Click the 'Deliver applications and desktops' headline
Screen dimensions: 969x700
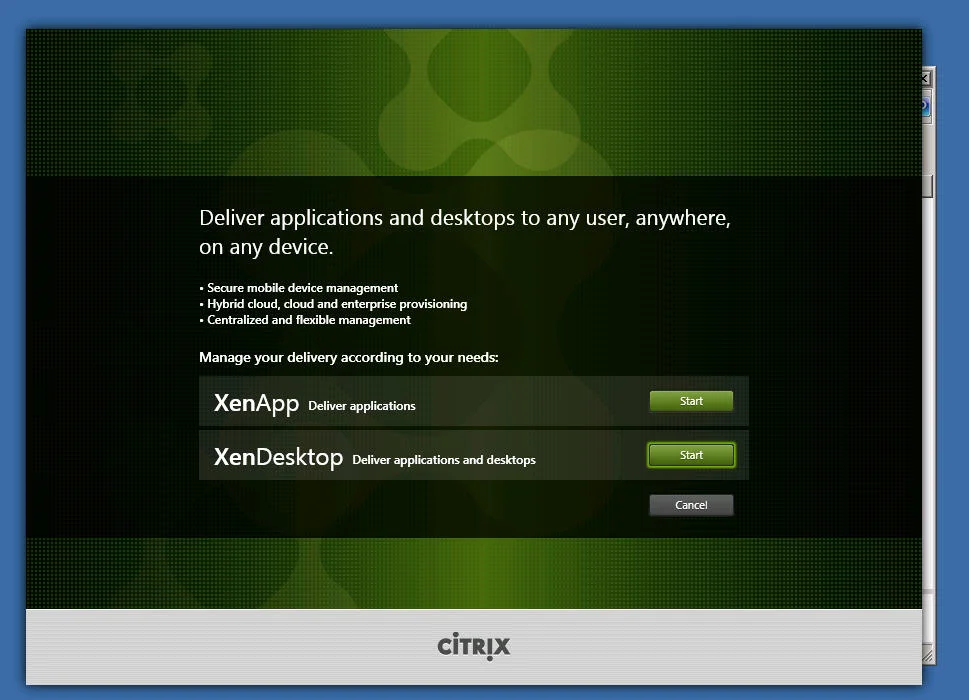click(x=465, y=232)
